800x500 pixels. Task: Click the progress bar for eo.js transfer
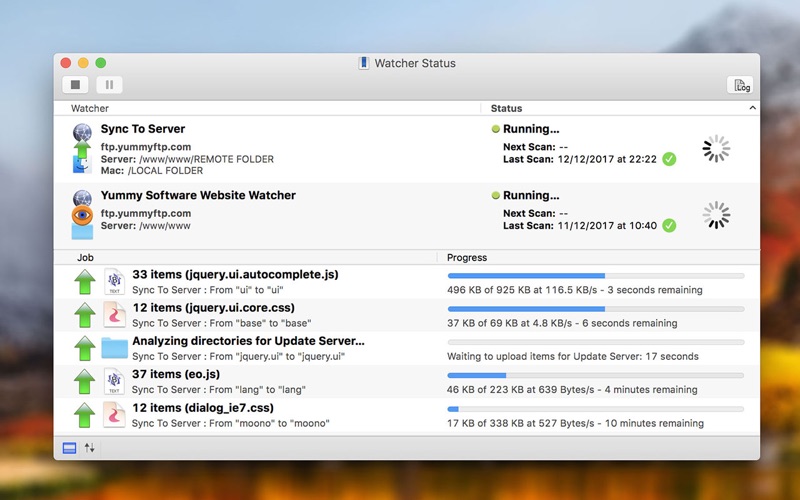pos(595,376)
